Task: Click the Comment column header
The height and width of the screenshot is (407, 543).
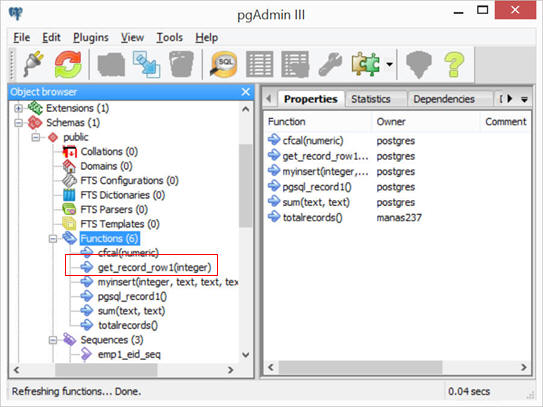Action: [505, 122]
